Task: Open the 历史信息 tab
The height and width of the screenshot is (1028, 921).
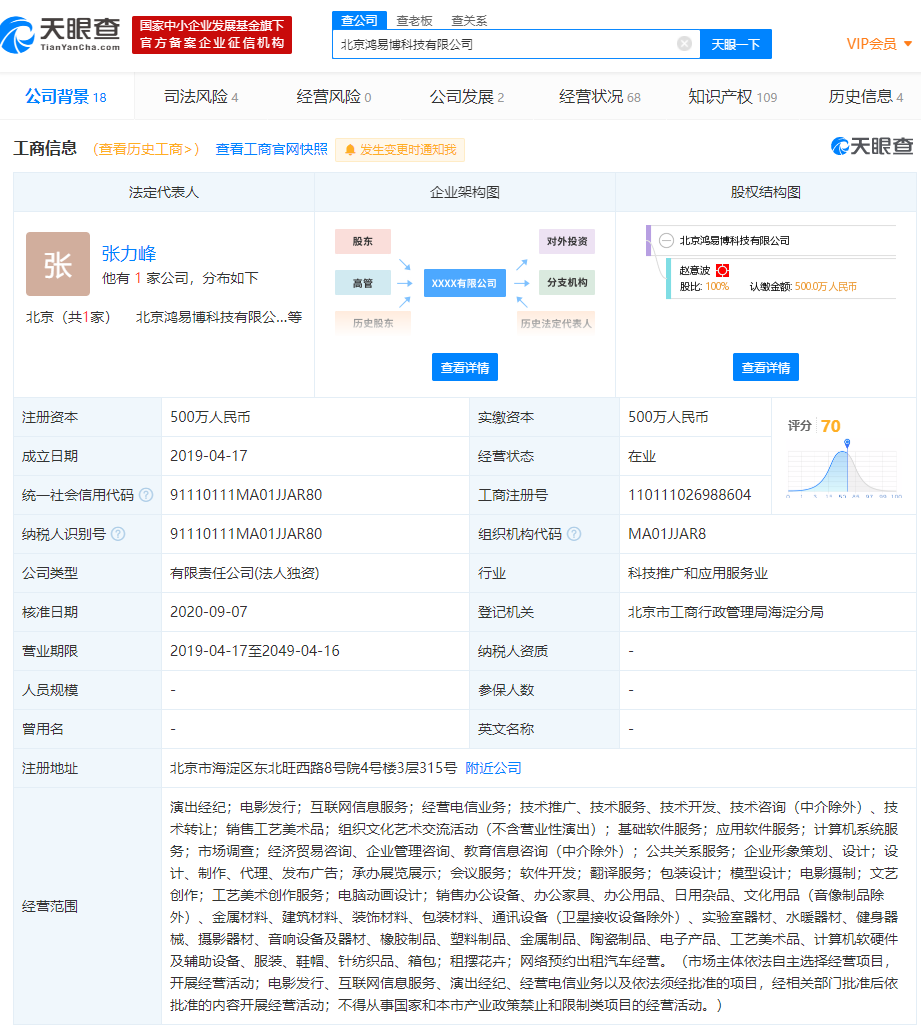Action: [865, 97]
